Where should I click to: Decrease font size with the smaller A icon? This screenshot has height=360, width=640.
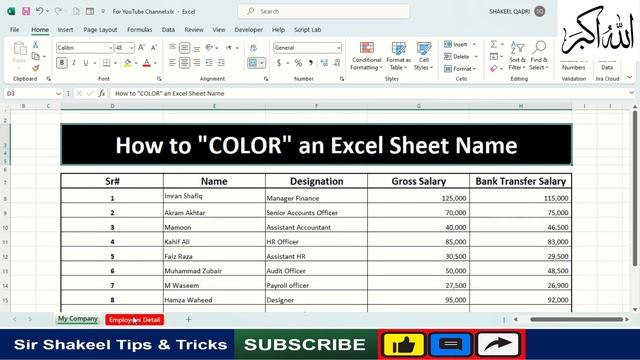[x=154, y=48]
